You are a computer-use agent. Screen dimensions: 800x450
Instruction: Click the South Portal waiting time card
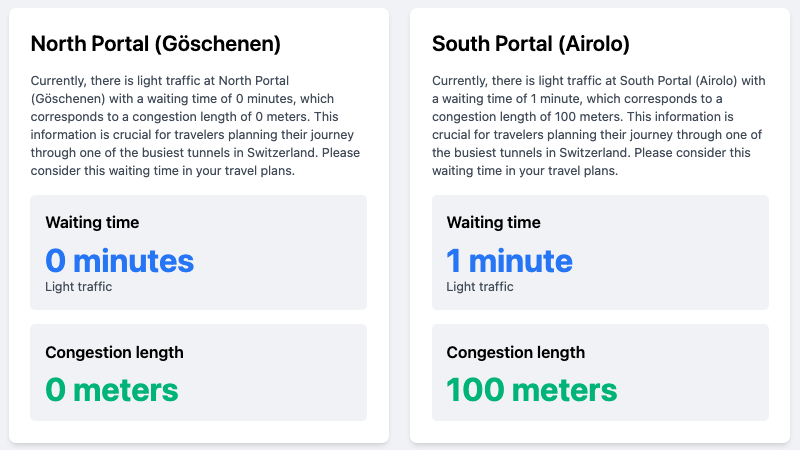[x=601, y=253]
